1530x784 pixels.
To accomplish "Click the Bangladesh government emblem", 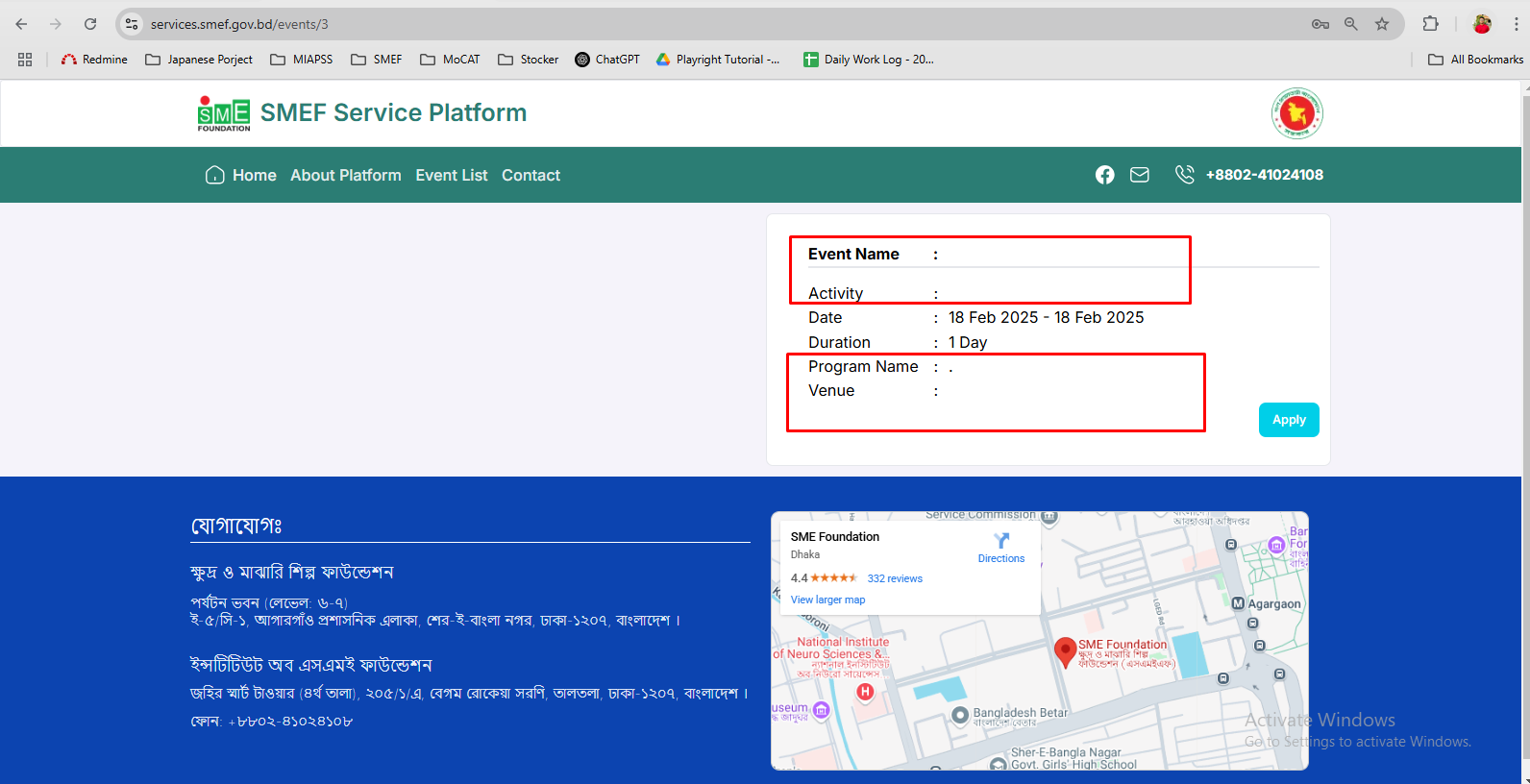I will coord(1296,113).
